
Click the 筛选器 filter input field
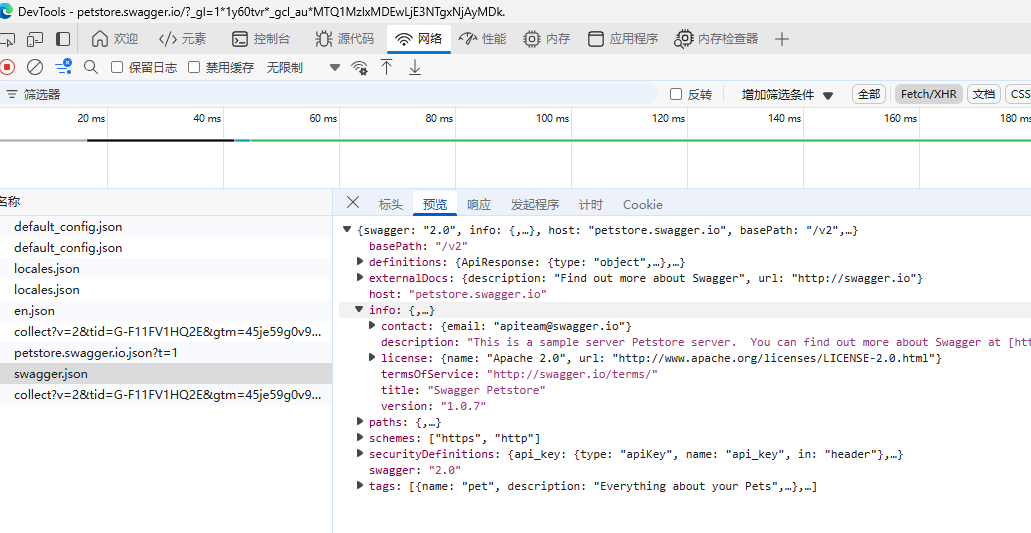point(329,94)
